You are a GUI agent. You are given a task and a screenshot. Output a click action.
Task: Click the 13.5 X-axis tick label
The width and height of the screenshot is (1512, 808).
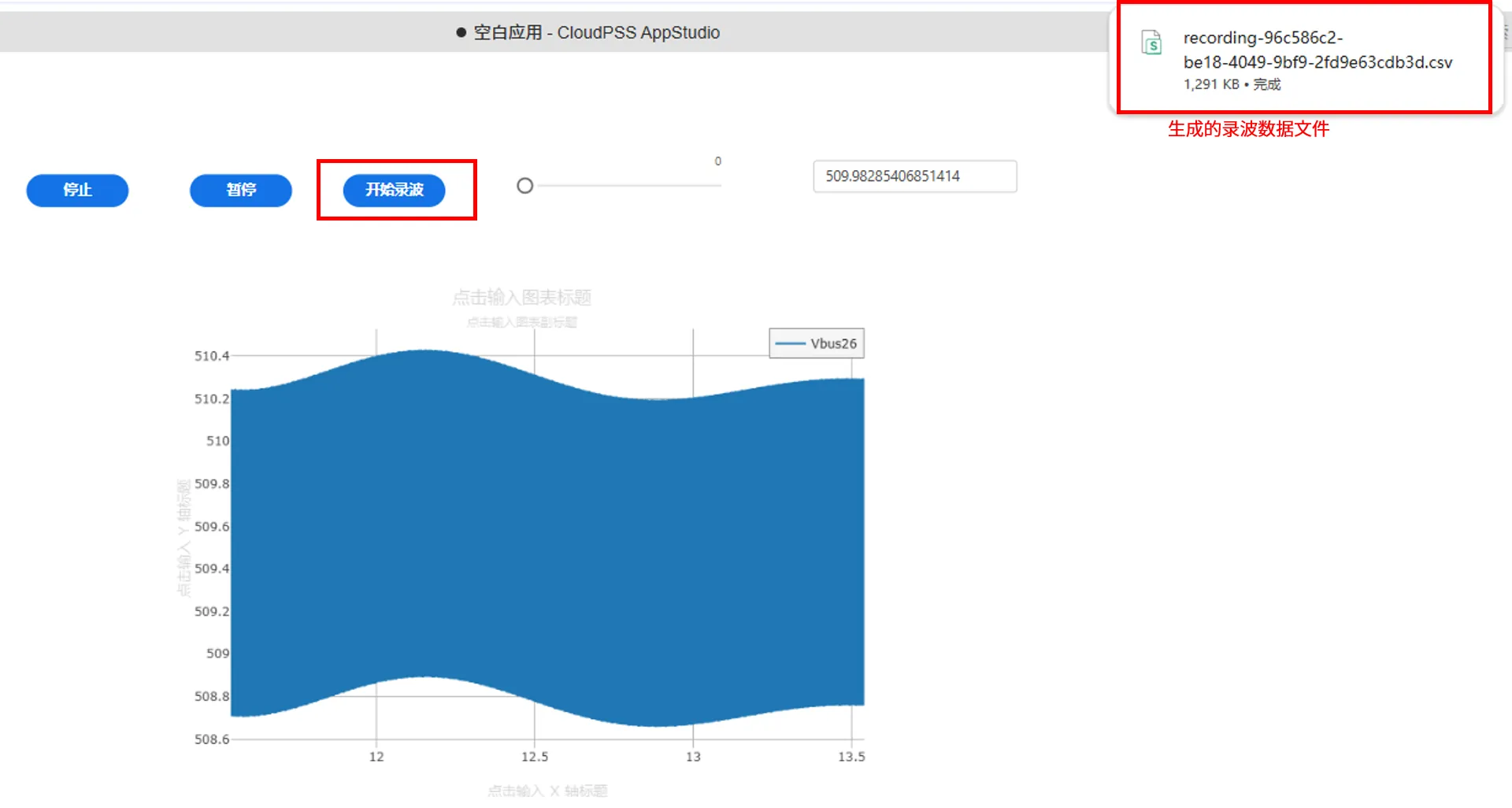[851, 757]
